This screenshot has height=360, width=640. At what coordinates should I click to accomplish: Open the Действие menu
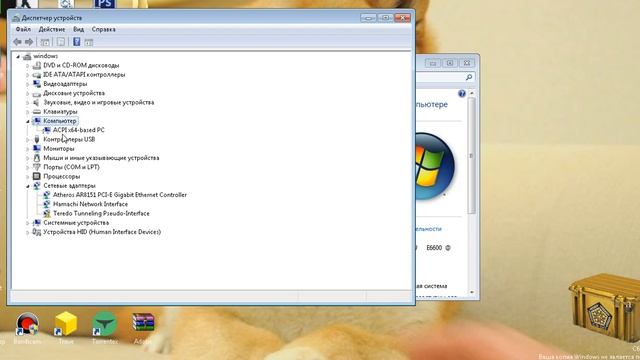tap(52, 29)
